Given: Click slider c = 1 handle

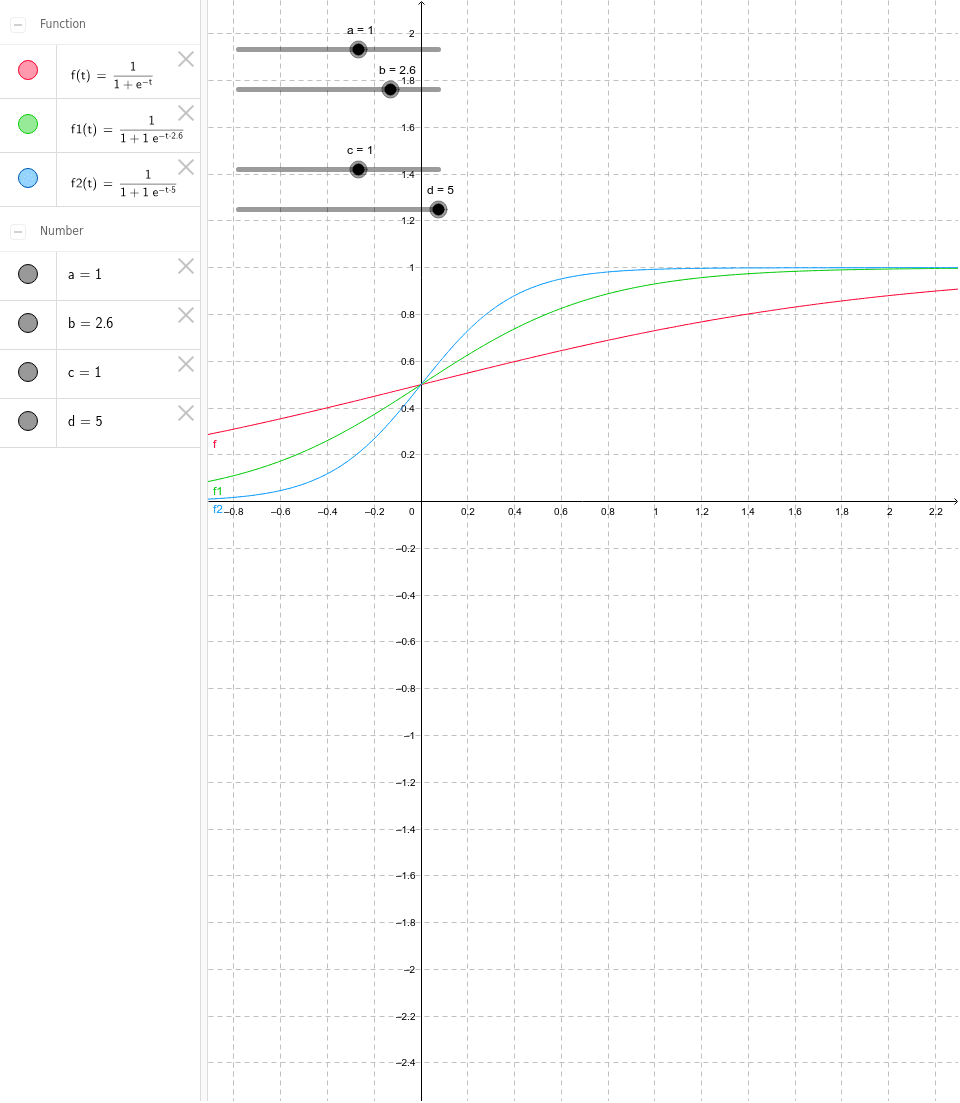Looking at the screenshot, I should (359, 170).
